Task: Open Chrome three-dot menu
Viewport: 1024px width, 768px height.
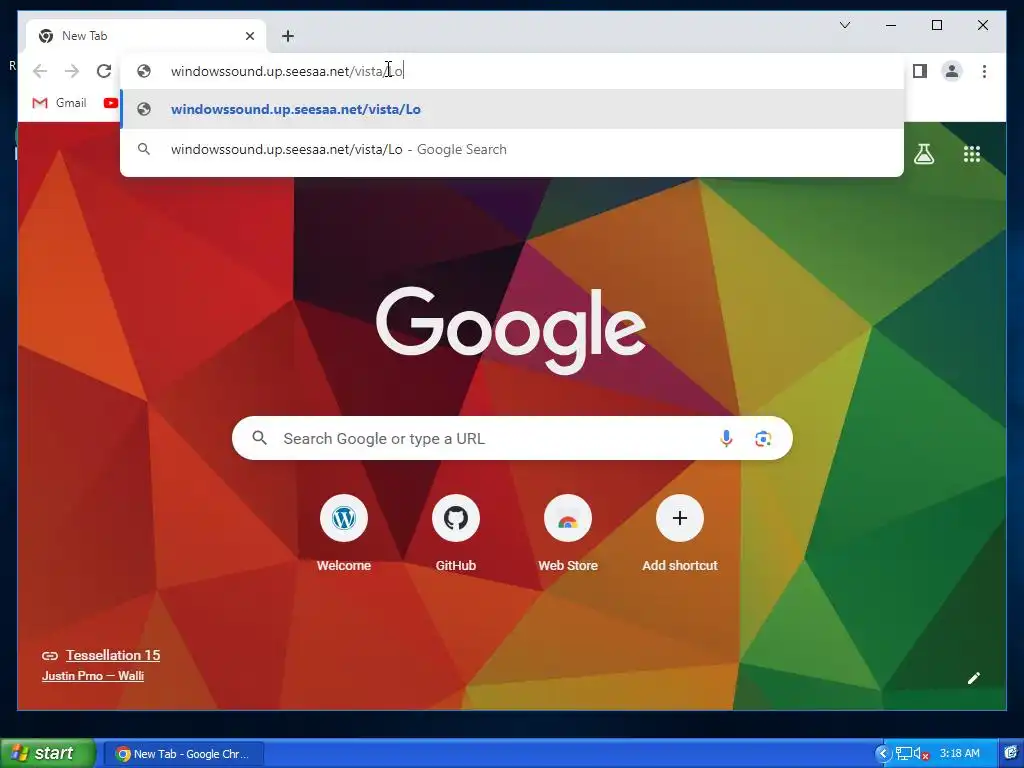Action: click(x=984, y=71)
